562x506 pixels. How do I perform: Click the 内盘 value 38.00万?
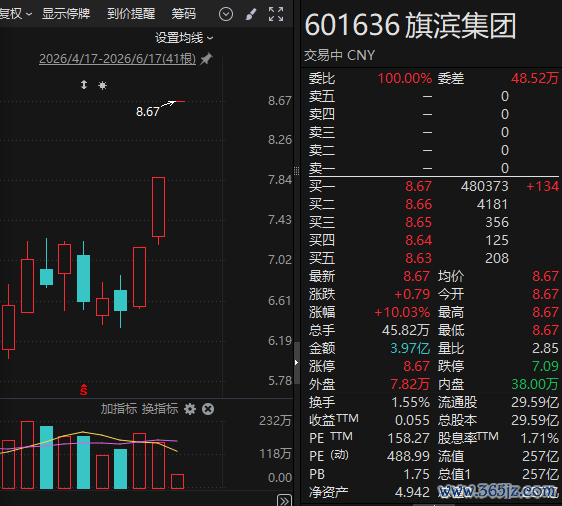[x=535, y=385]
